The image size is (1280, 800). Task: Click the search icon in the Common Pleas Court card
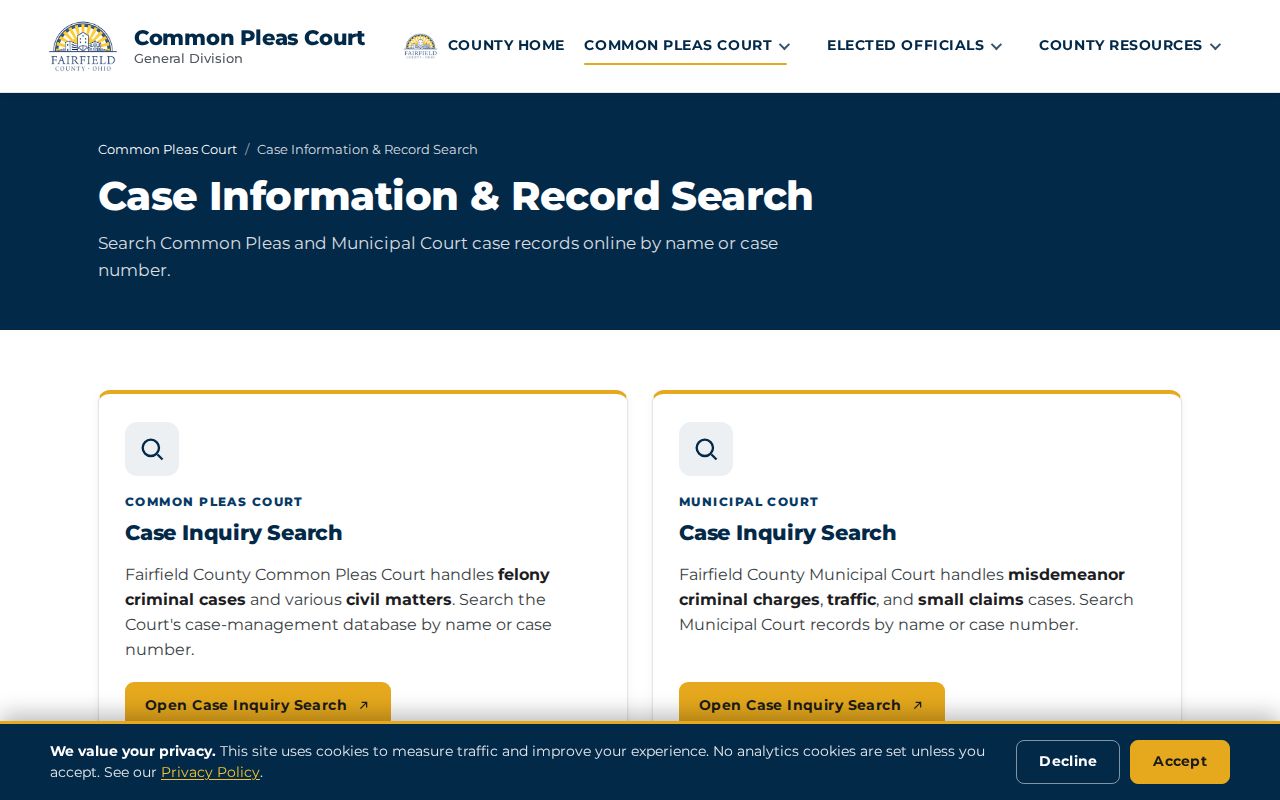pyautogui.click(x=152, y=449)
